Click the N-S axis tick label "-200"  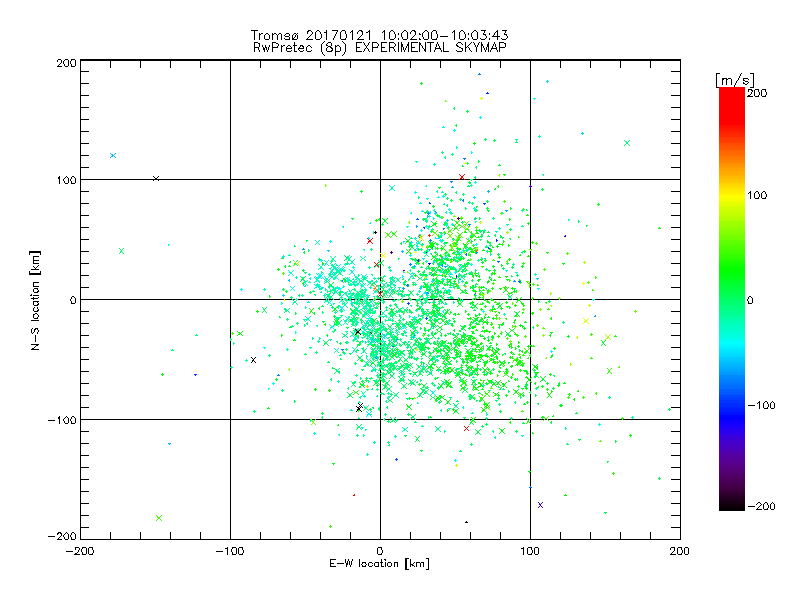click(x=62, y=536)
